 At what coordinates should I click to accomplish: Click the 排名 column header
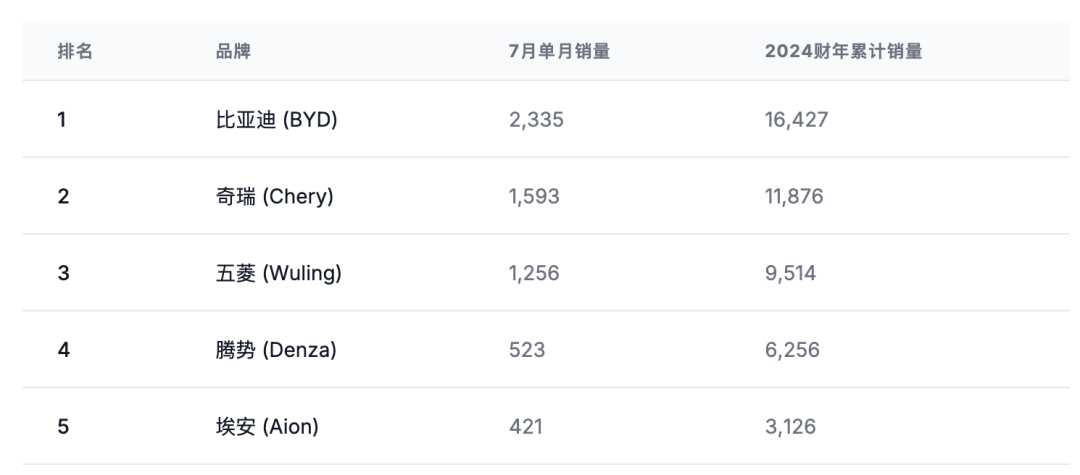[x=75, y=52]
